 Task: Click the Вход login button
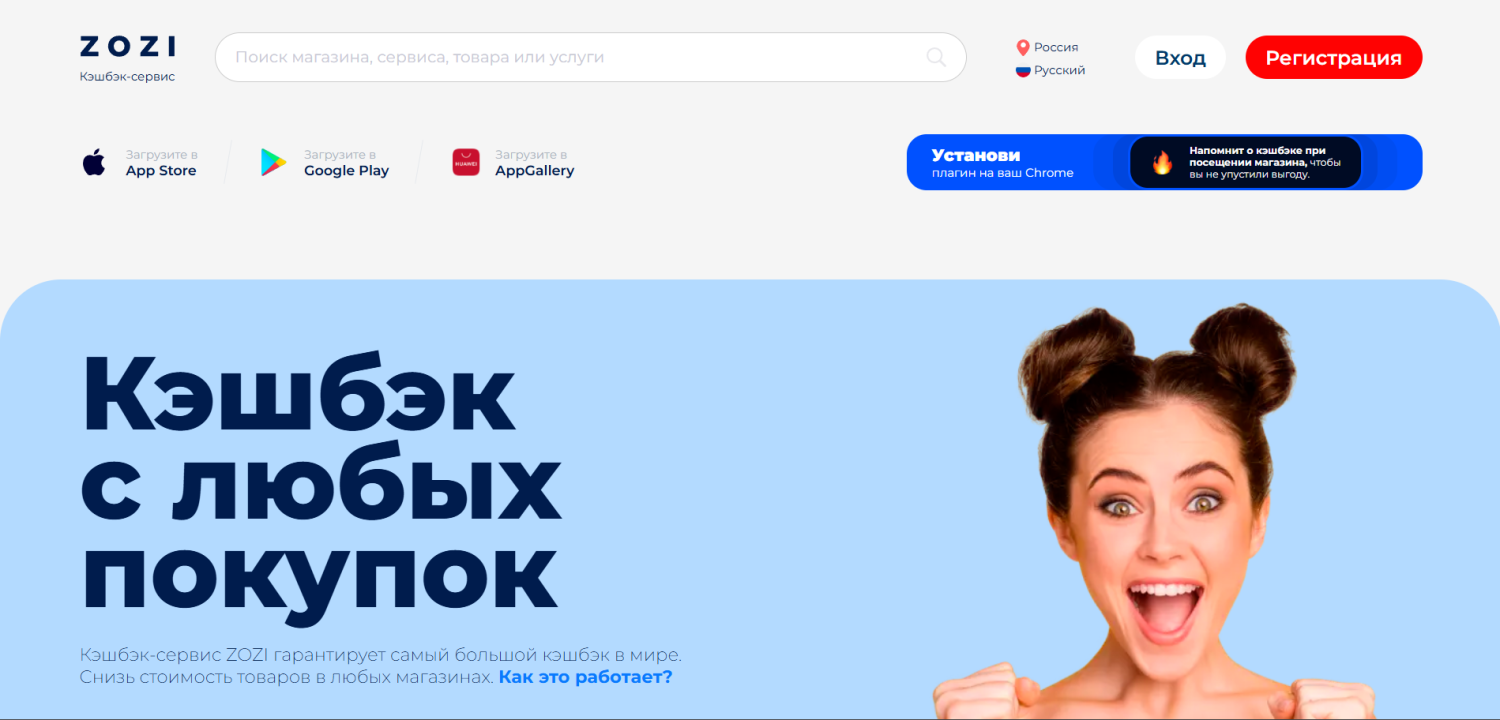[x=1180, y=58]
